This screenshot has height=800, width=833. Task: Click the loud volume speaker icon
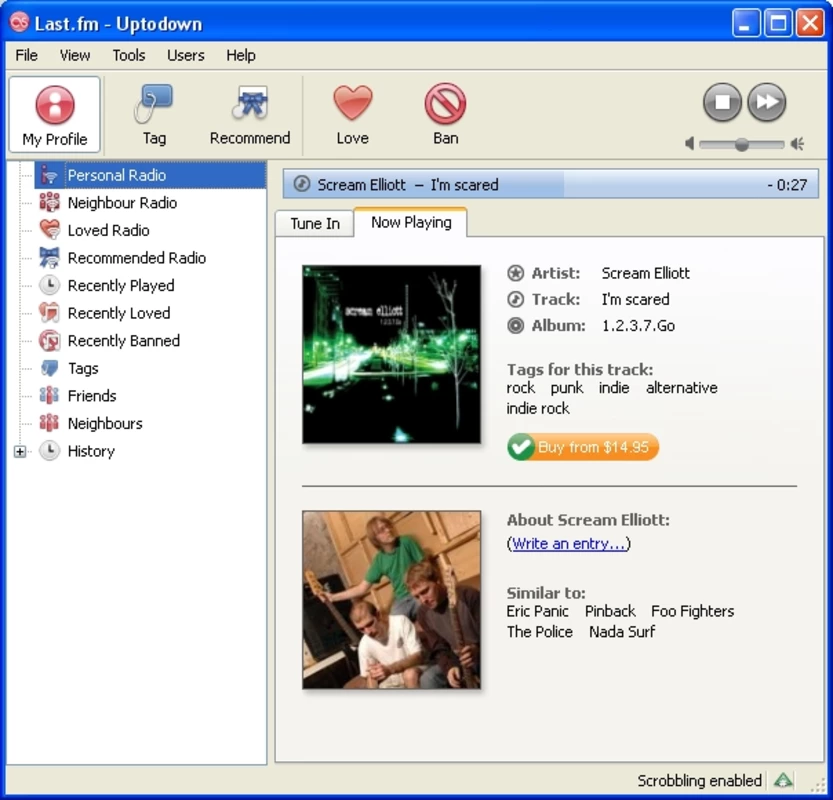point(797,143)
